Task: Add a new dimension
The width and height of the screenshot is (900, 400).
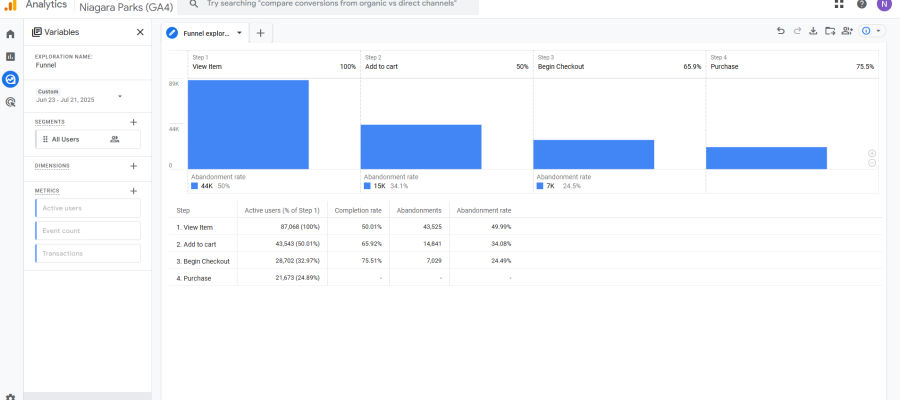Action: 134,166
